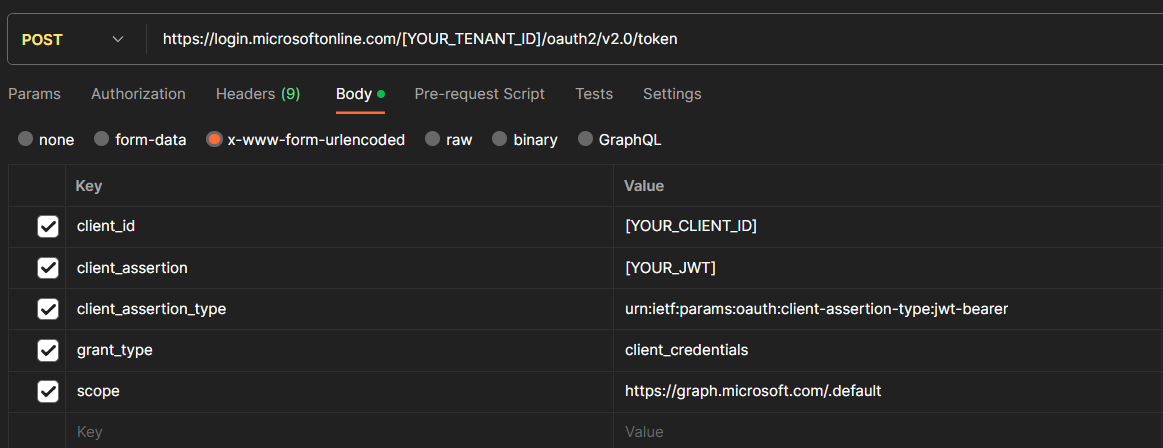
Task: Switch to Pre-request Script tab
Action: tap(479, 94)
